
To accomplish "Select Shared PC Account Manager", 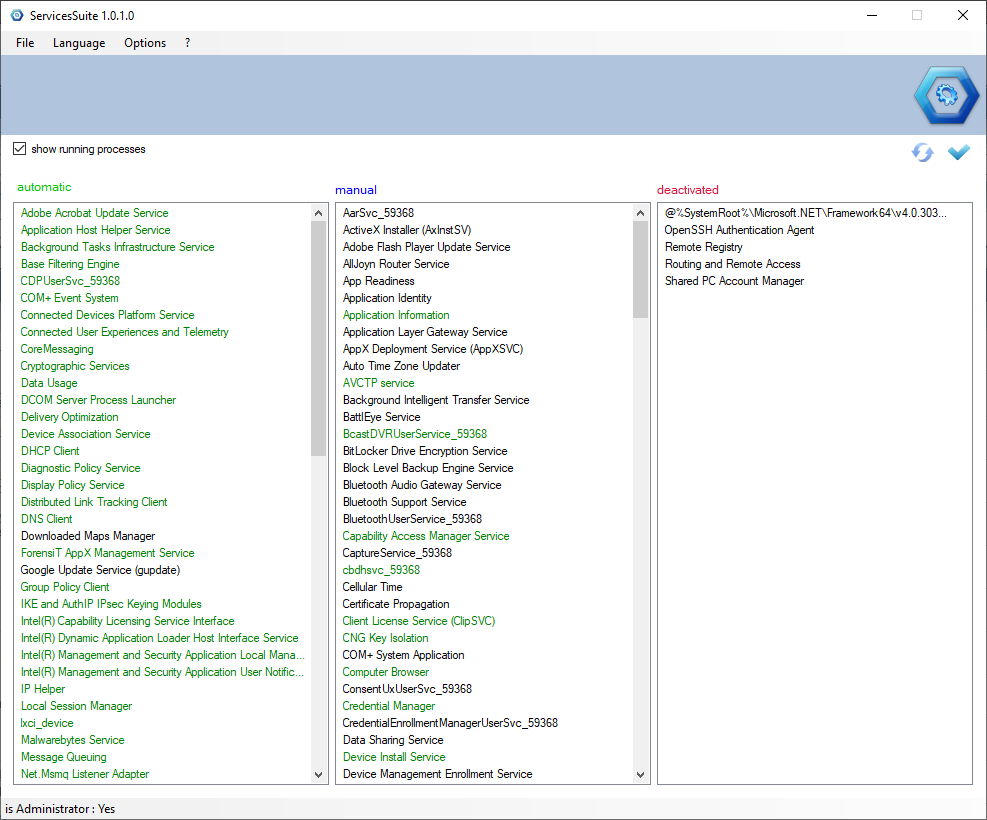I will (x=735, y=281).
